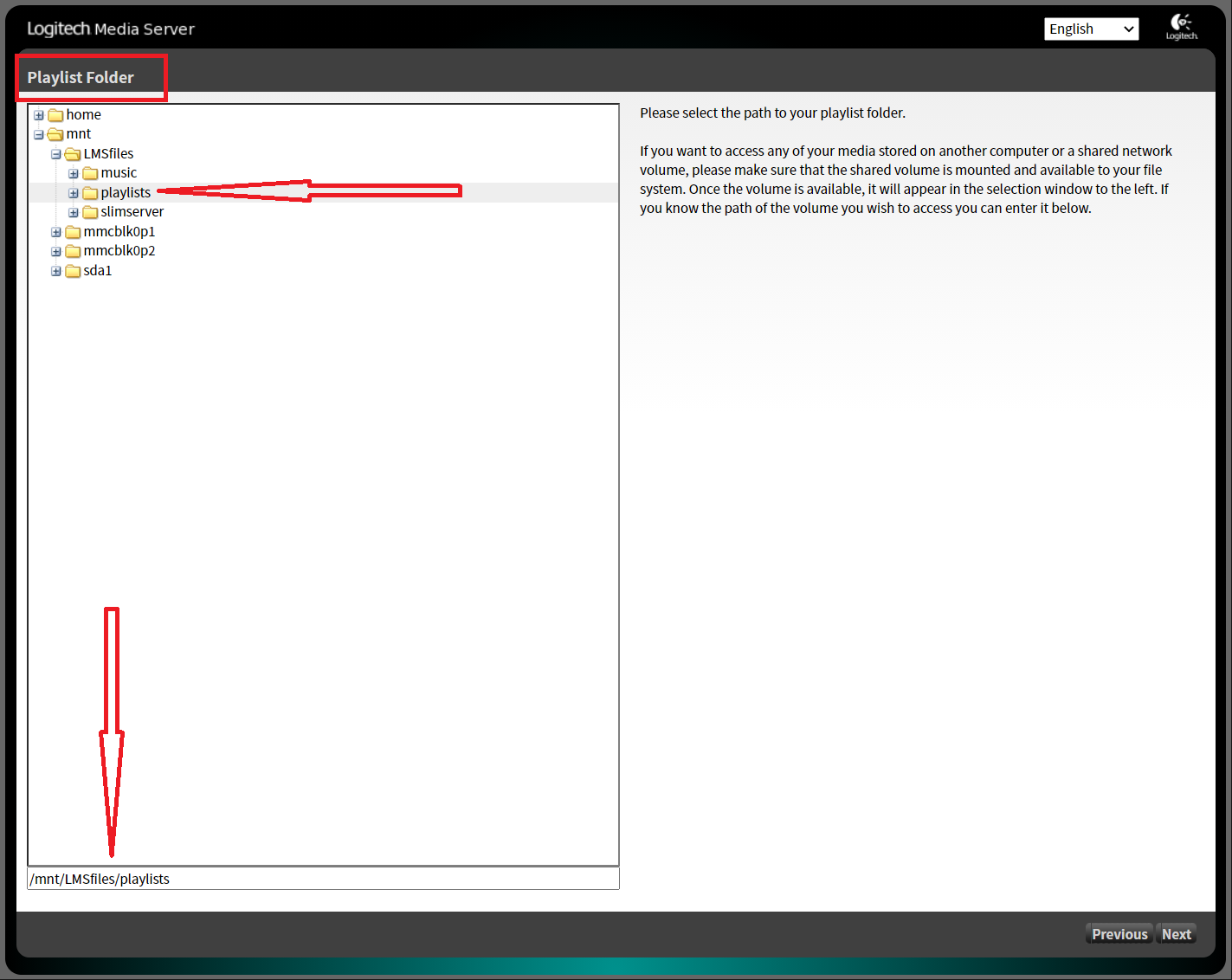1232x980 pixels.
Task: Click the music folder icon
Action: [90, 173]
